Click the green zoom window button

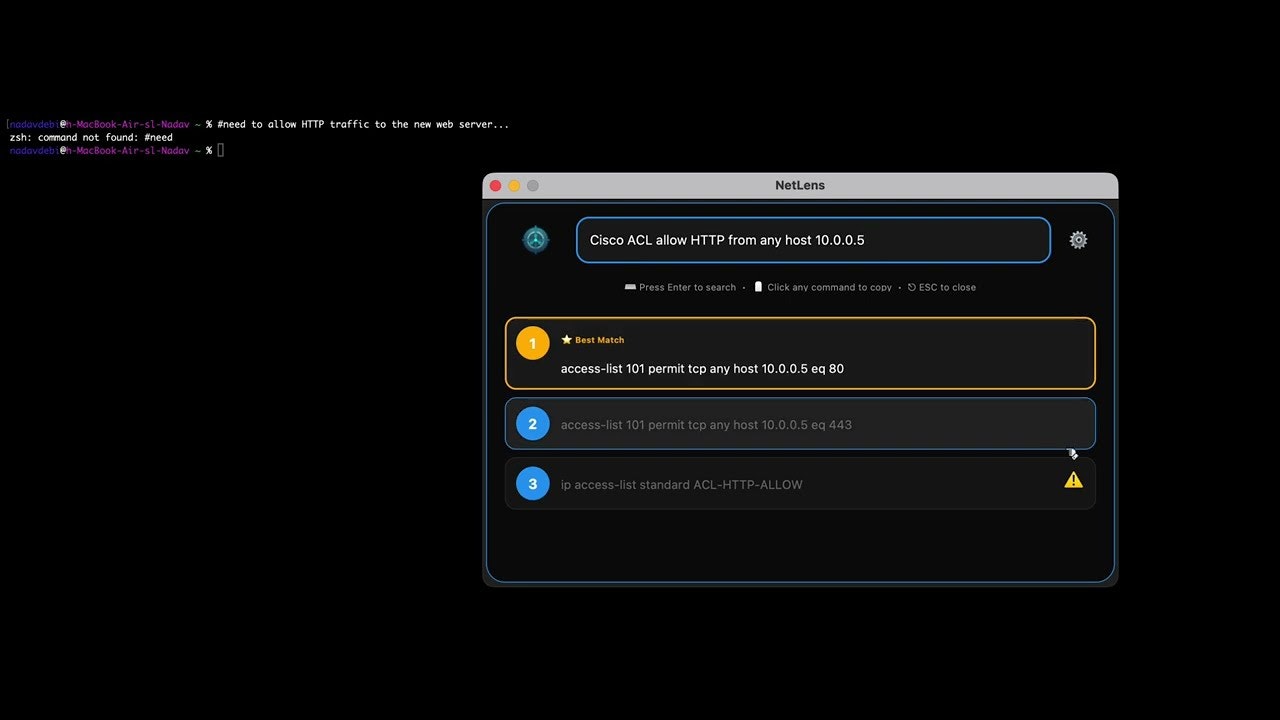coord(532,185)
